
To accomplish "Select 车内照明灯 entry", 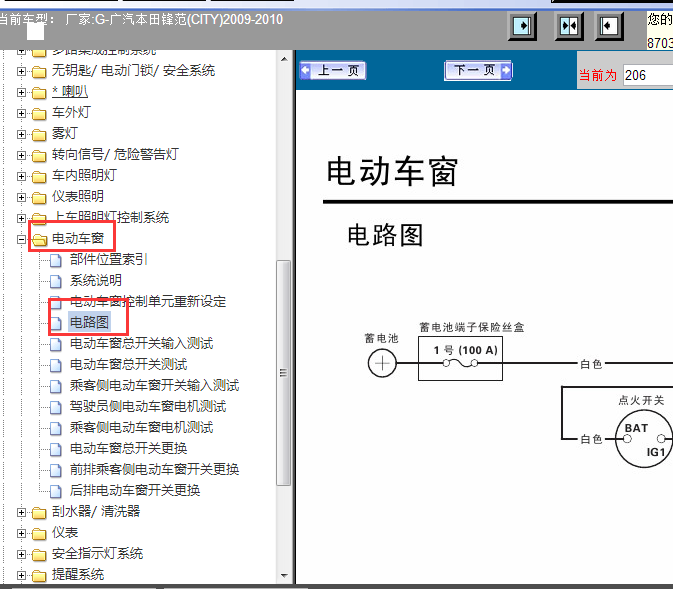I will pos(84,176).
